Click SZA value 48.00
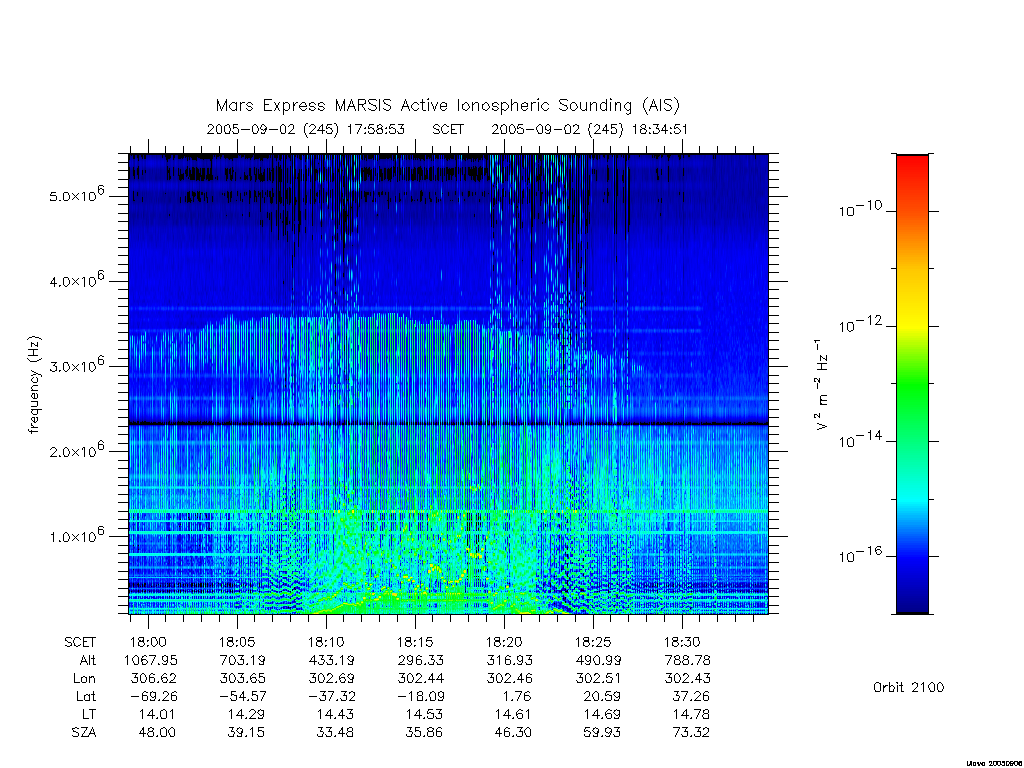 [157, 733]
